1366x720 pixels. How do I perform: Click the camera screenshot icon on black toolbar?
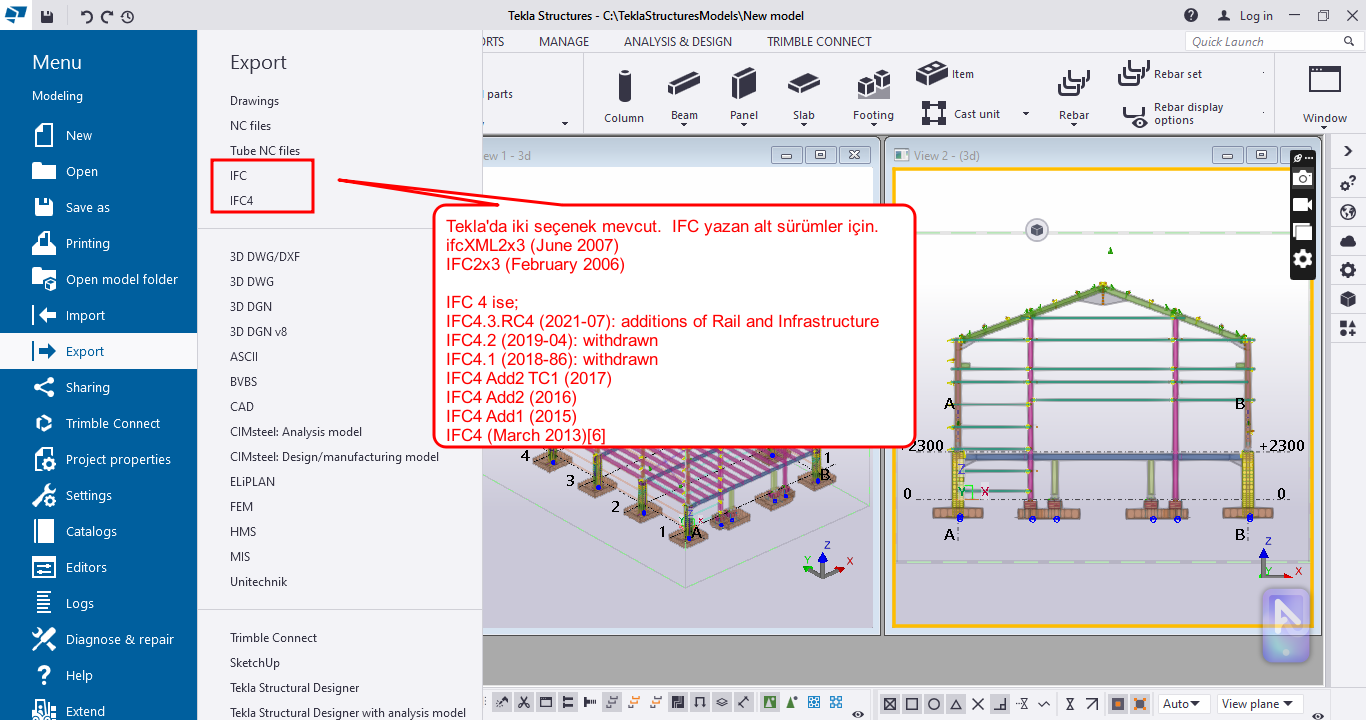tap(1302, 178)
